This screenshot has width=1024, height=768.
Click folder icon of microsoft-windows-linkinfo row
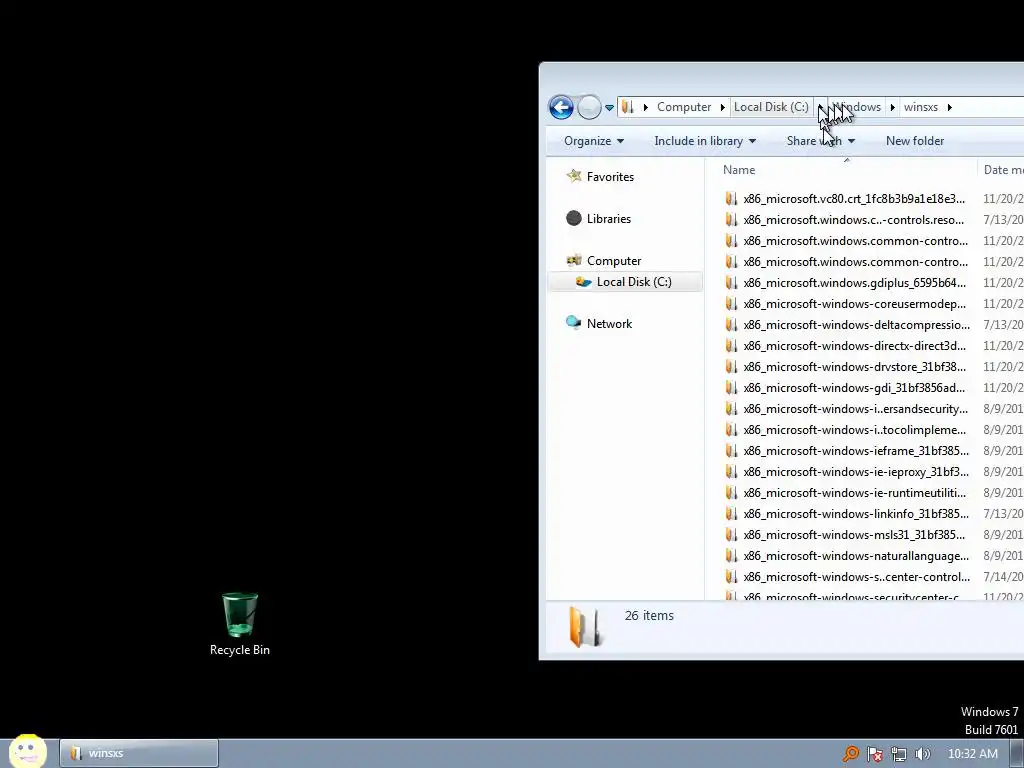(x=731, y=513)
